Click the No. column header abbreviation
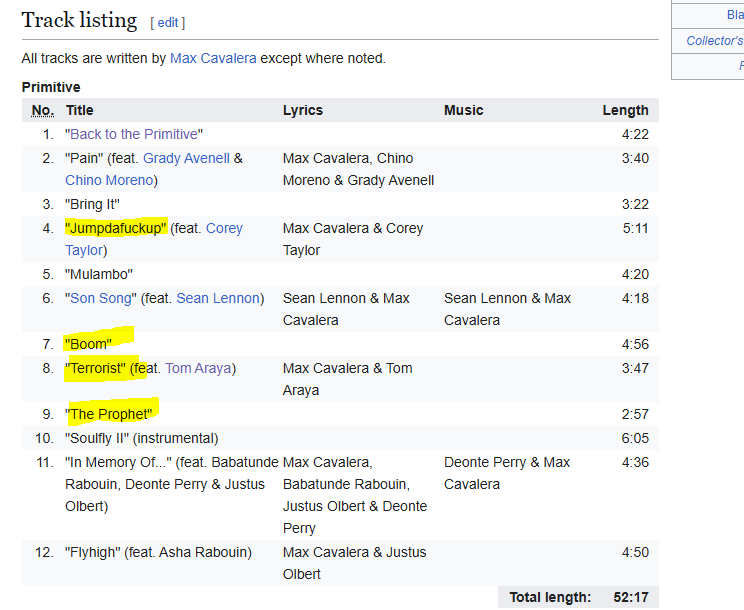This screenshot has width=744, height=610. point(43,111)
